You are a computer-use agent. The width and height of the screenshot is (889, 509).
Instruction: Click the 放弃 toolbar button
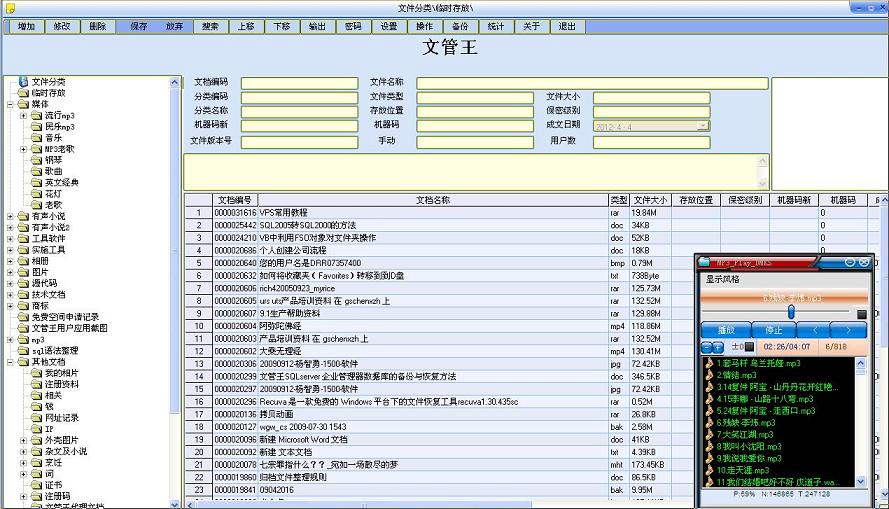tap(175, 26)
